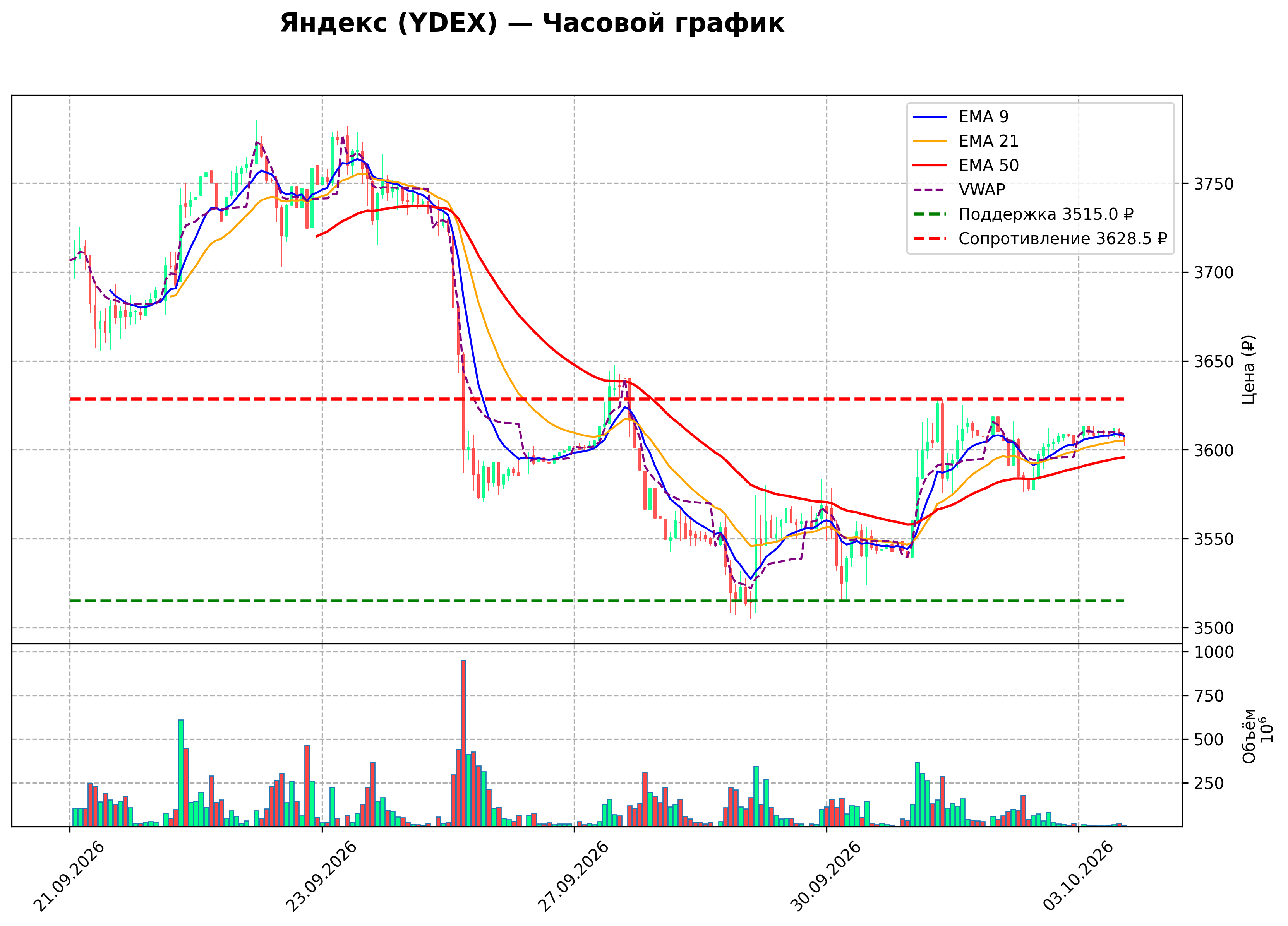Click price axis label 3600

pos(1214,450)
